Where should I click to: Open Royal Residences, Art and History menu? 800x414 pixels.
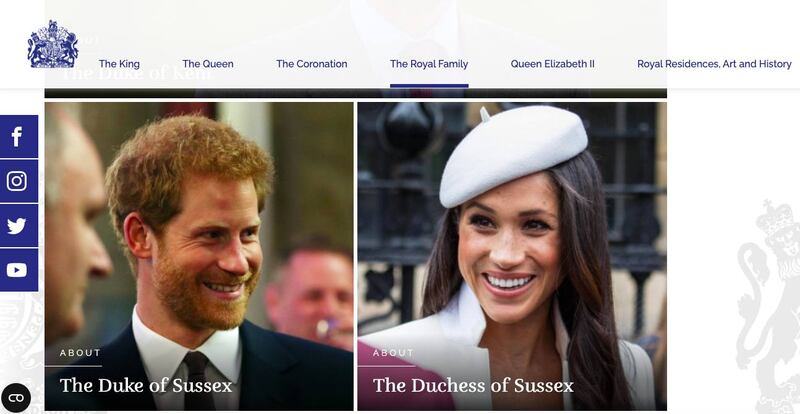[714, 64]
